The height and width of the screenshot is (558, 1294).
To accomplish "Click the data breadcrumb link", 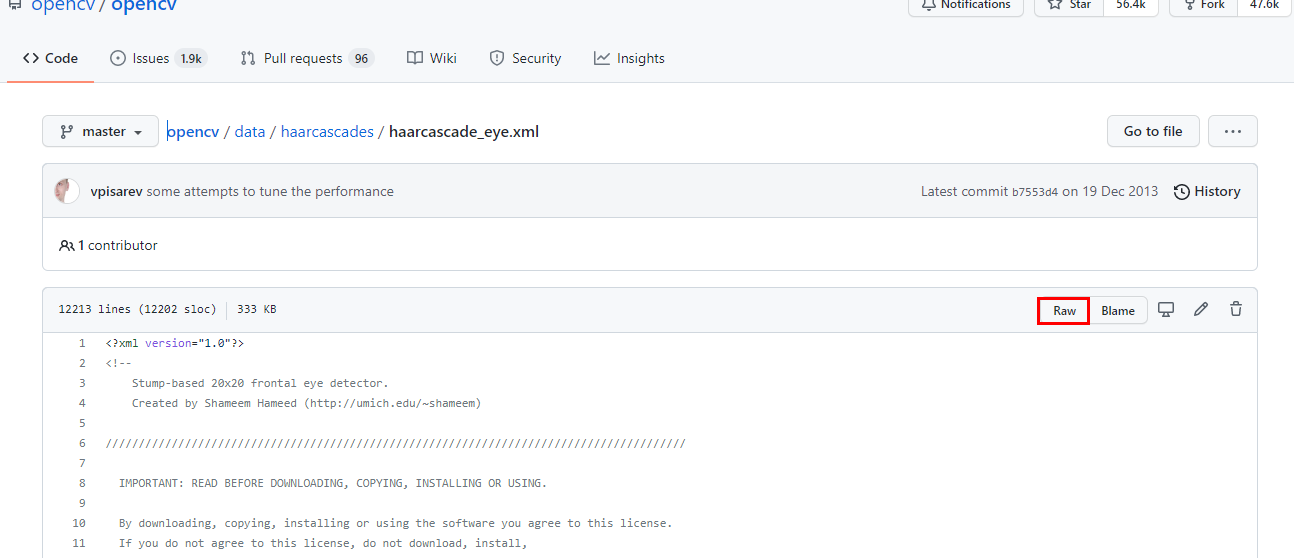I will tap(250, 131).
